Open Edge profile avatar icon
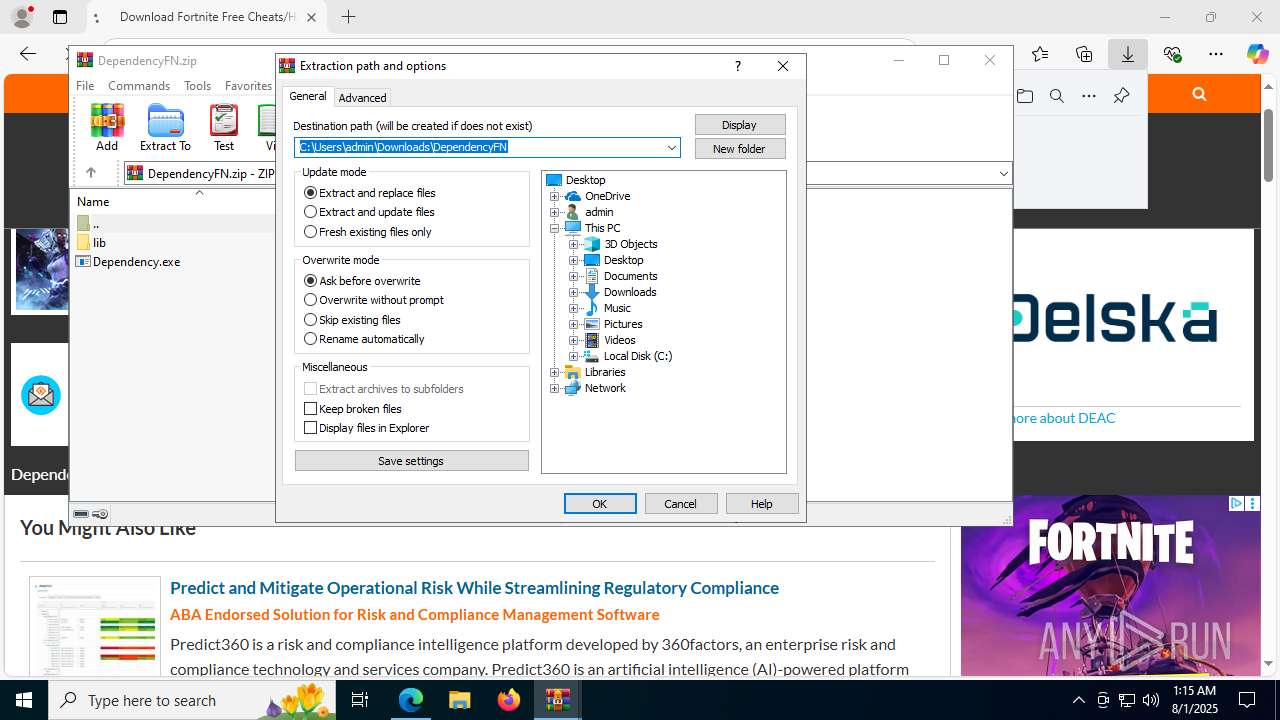This screenshot has height=720, width=1280. [21, 17]
